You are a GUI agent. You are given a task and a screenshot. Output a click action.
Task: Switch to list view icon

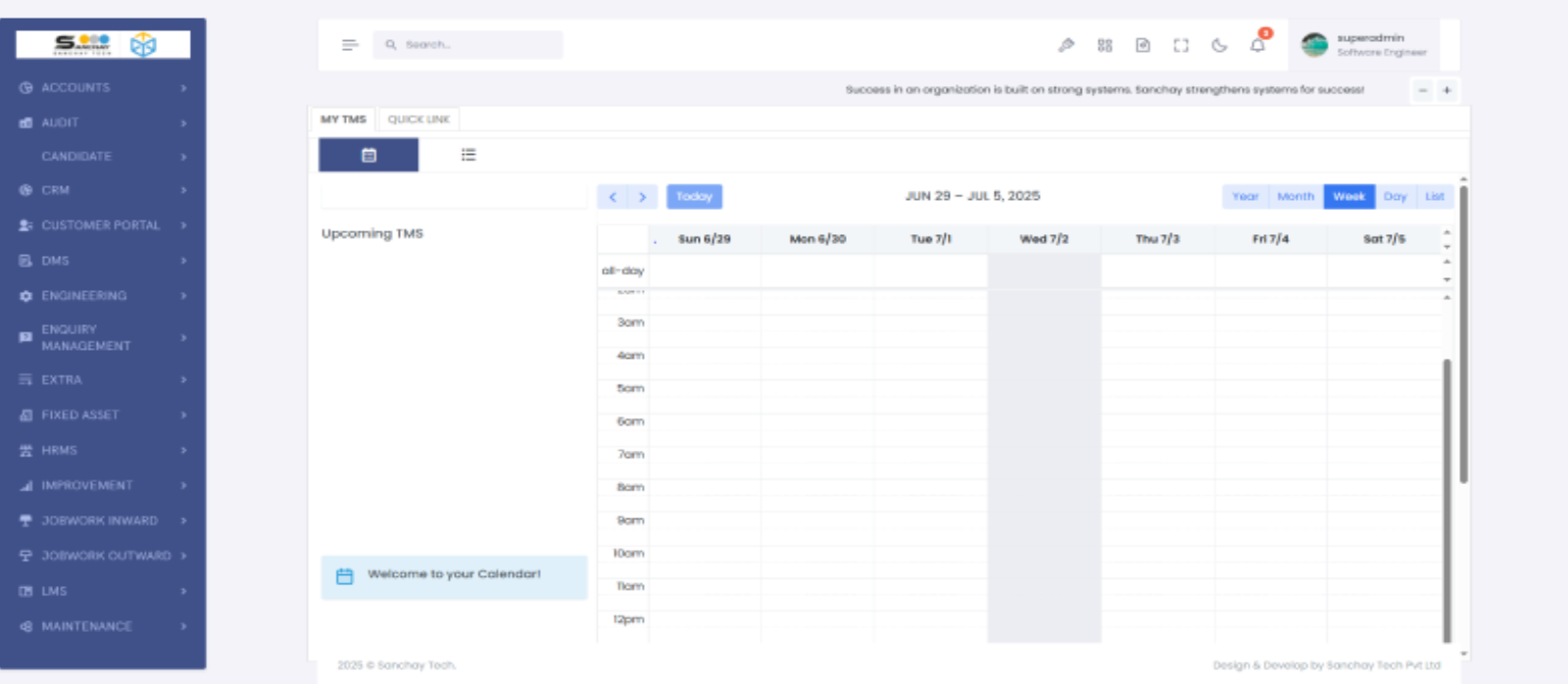468,155
